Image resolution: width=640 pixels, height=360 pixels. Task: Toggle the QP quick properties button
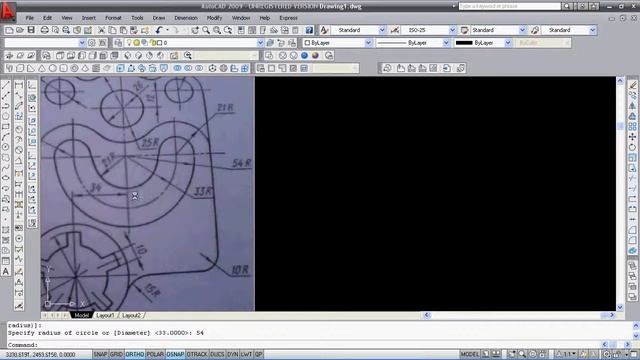click(258, 354)
